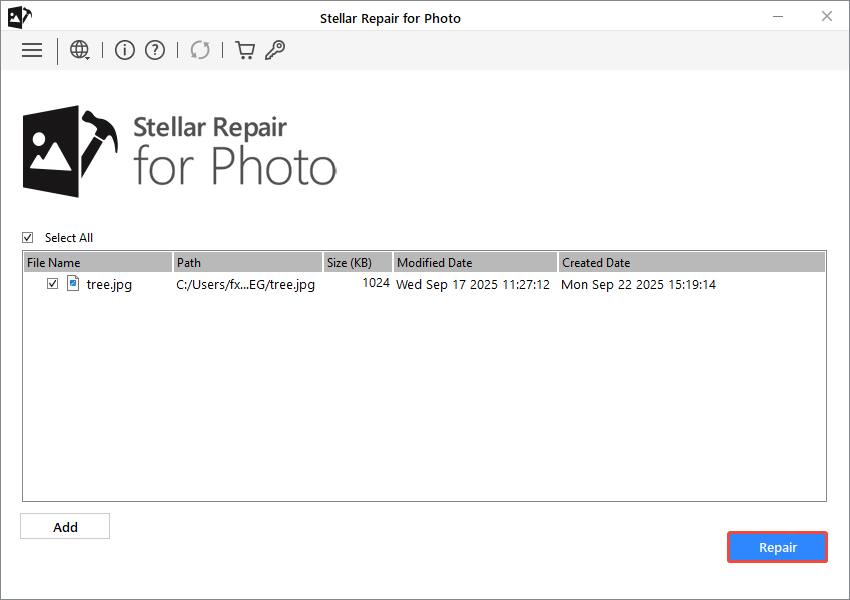Click the Path column header
This screenshot has width=850, height=600.
point(247,262)
